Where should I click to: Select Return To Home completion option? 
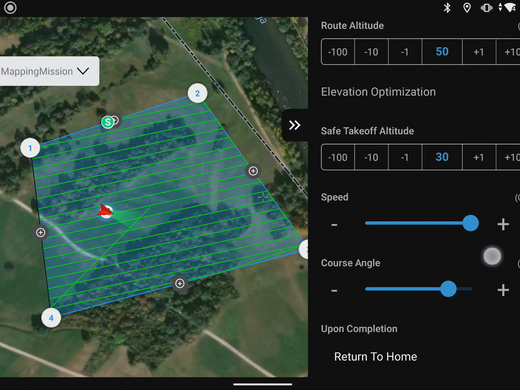click(x=375, y=357)
